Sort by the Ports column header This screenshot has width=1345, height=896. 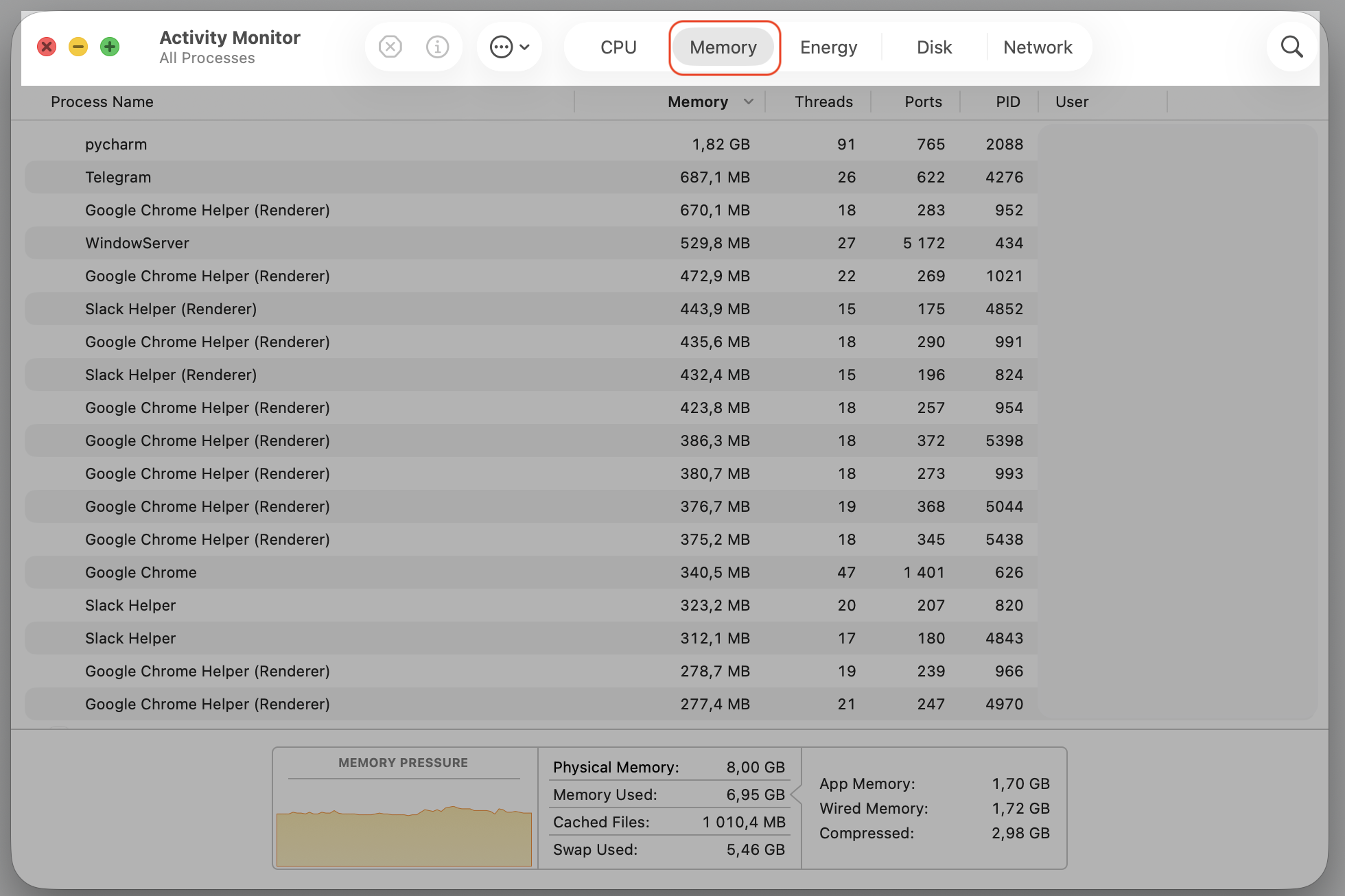(x=923, y=102)
